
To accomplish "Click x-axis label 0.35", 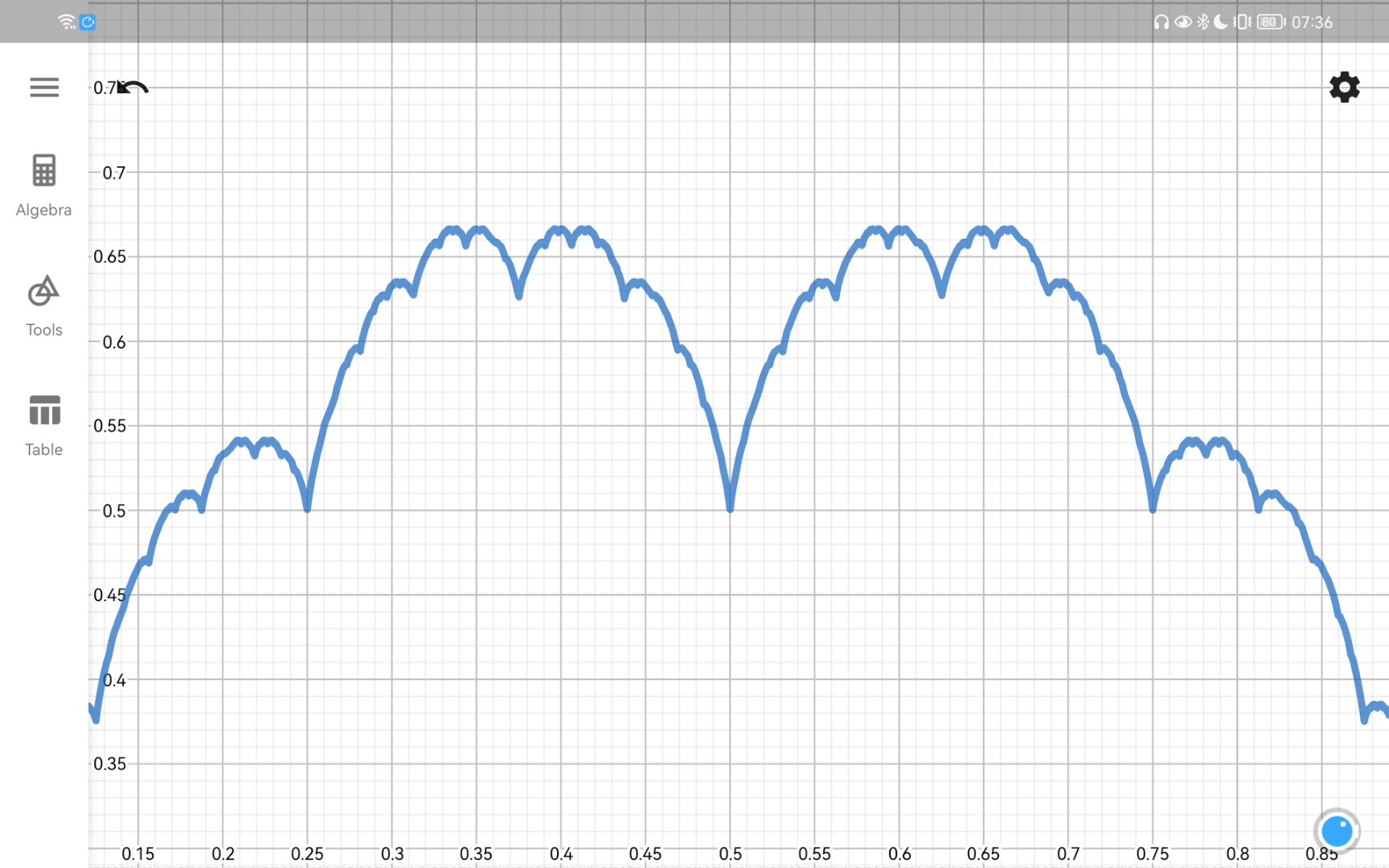I will point(476,854).
